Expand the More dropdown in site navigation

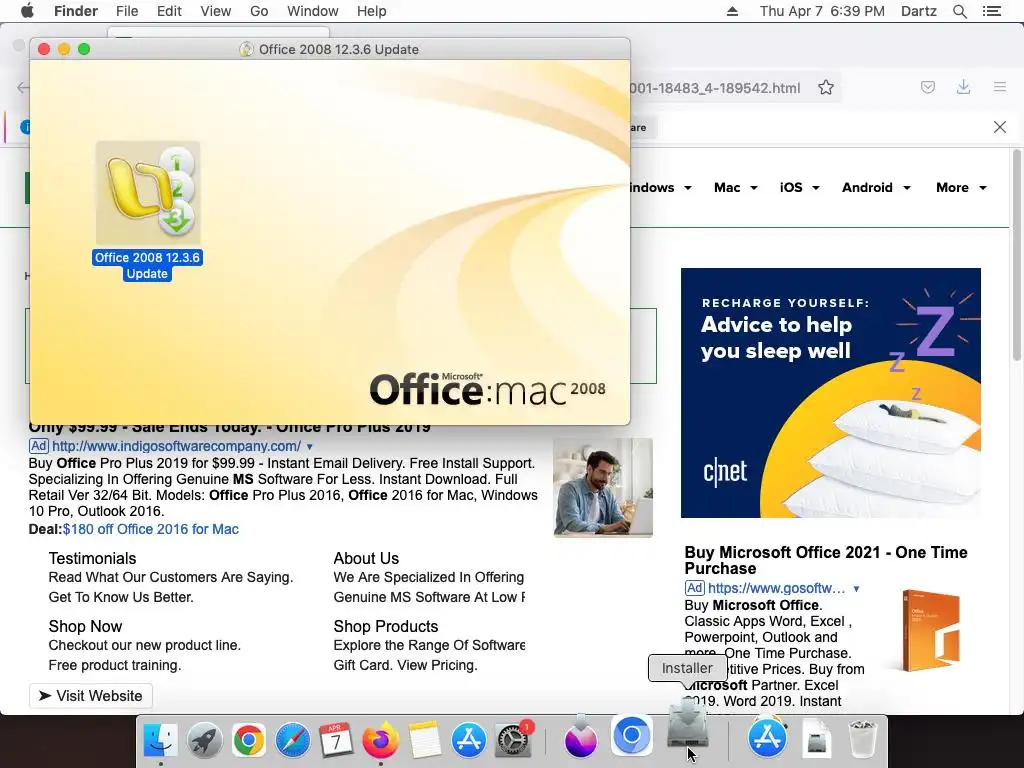[961, 187]
